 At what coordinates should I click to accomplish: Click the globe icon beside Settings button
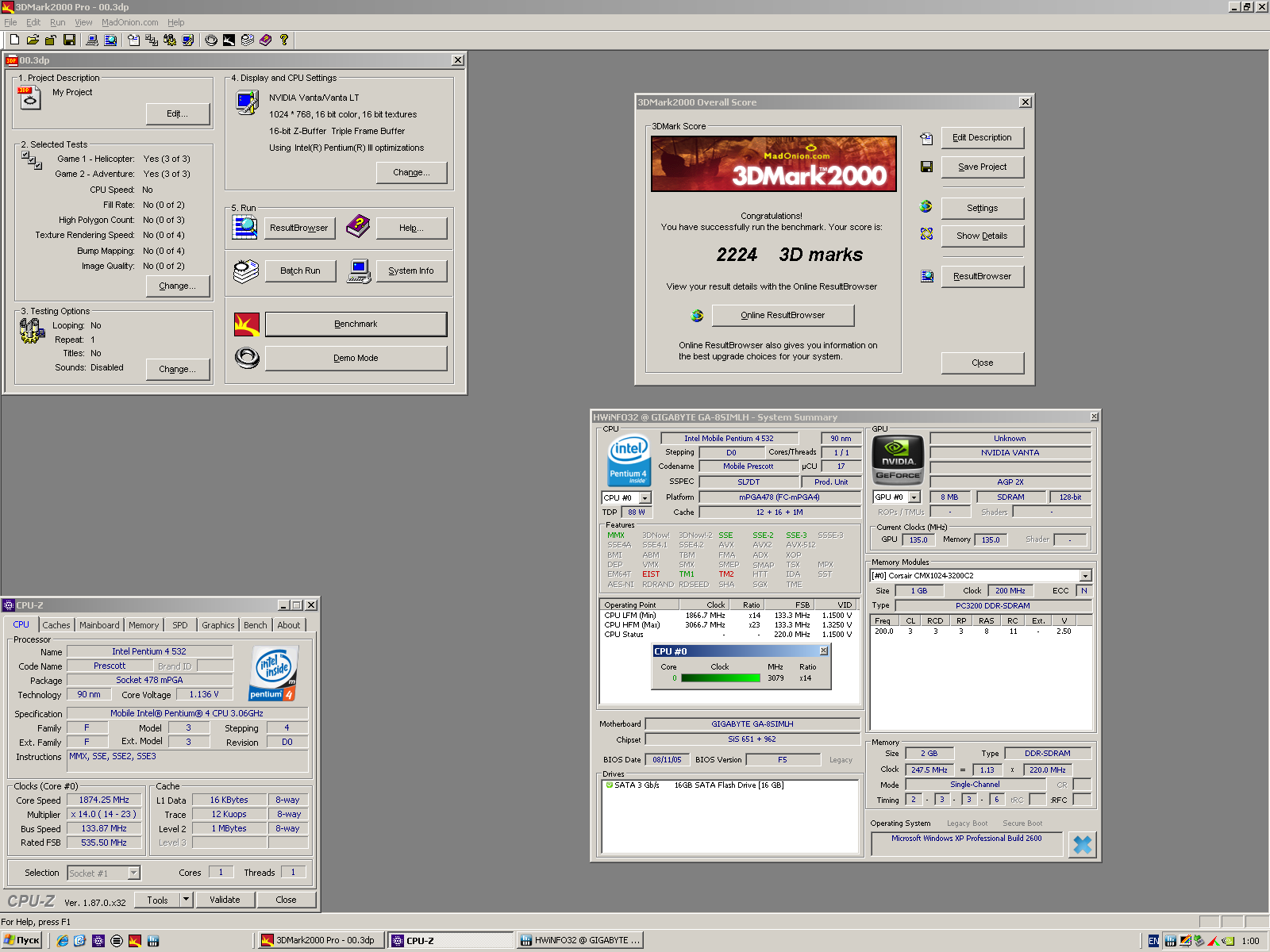926,206
